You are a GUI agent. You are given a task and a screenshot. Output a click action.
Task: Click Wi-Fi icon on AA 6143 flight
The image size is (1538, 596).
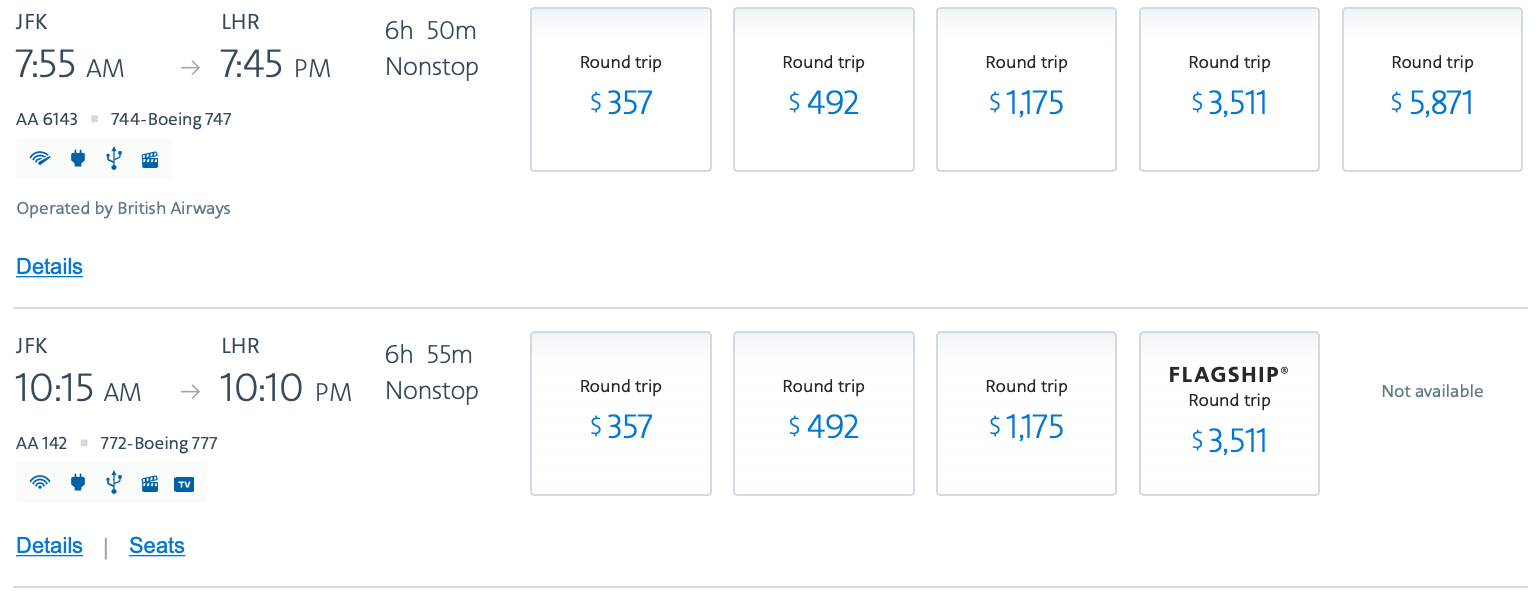click(x=40, y=158)
